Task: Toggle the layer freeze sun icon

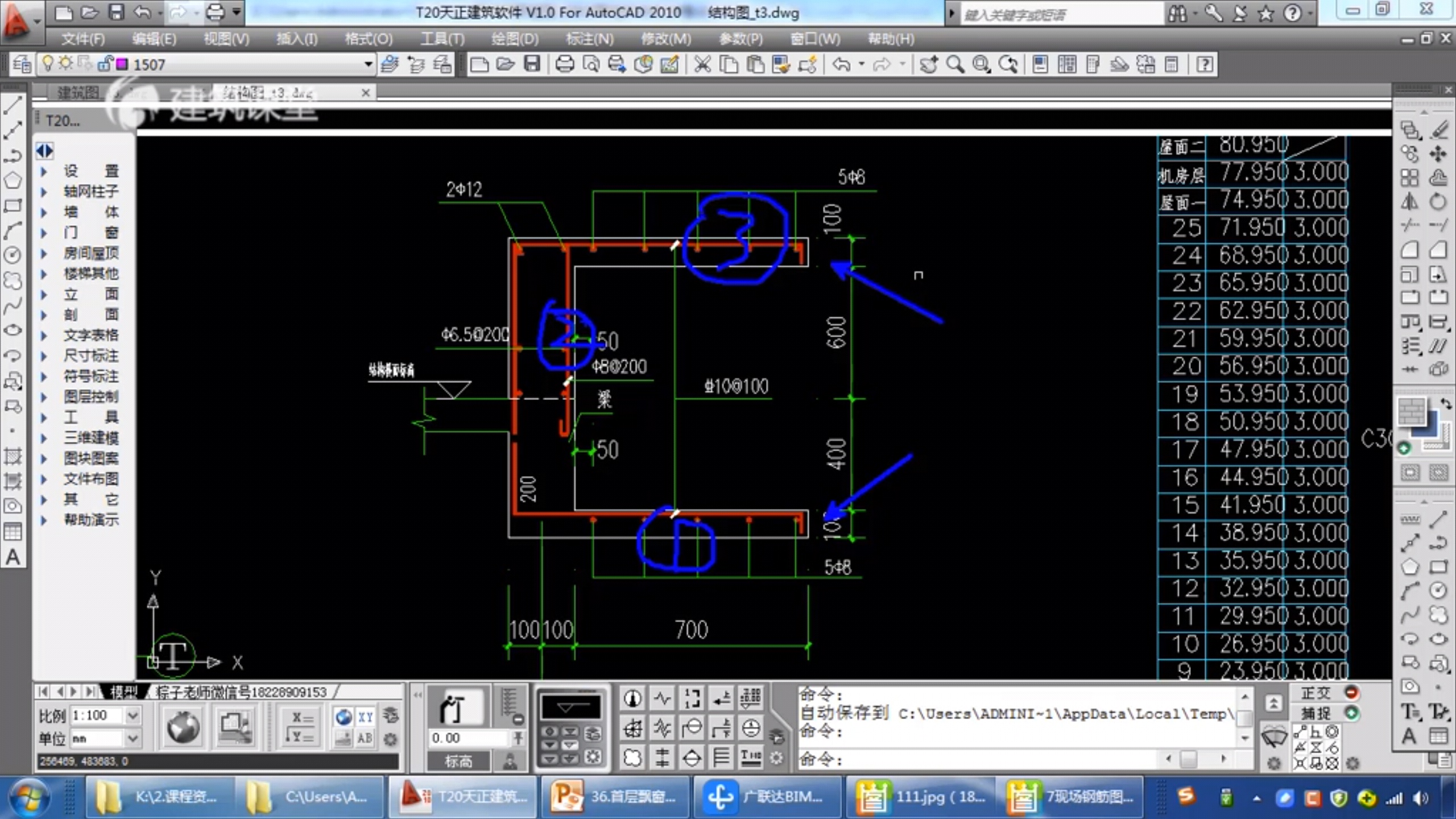Action: pyautogui.click(x=66, y=63)
